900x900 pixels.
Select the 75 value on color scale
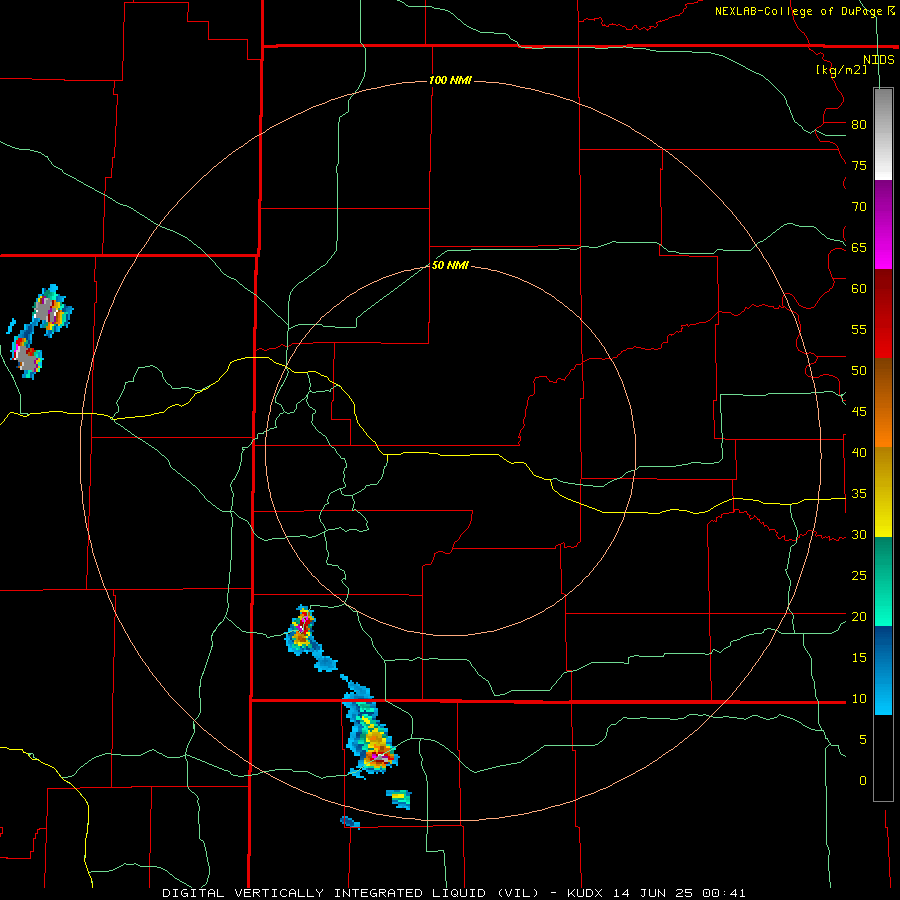[x=859, y=166]
